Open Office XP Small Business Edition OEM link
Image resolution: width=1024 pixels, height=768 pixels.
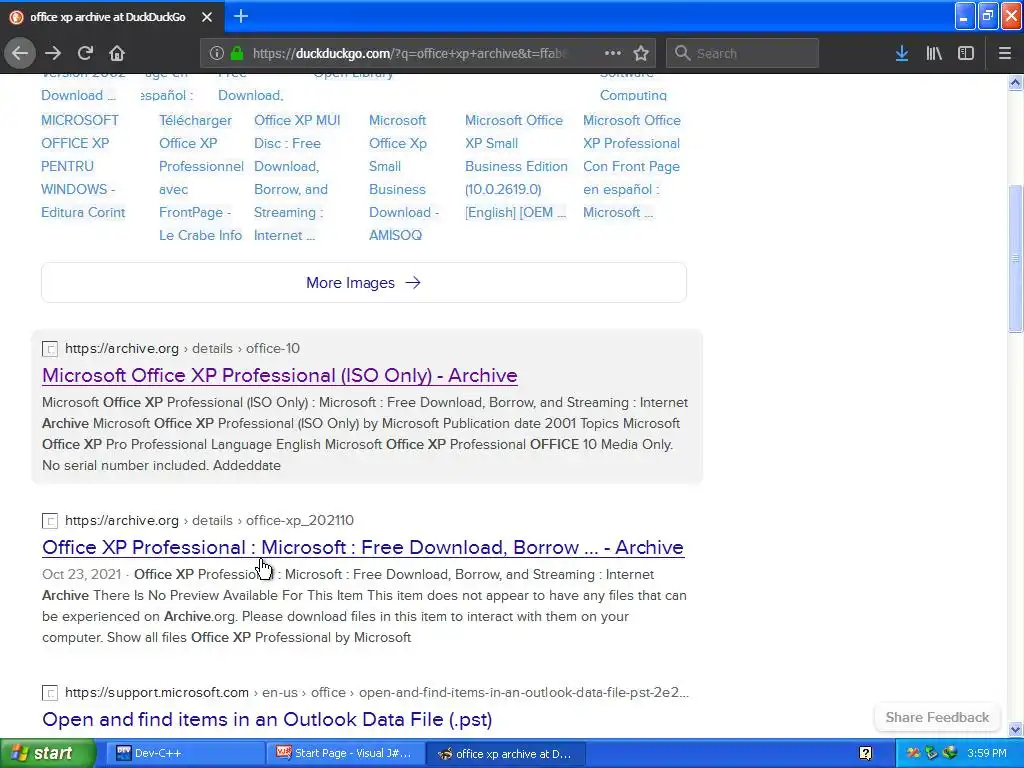[516, 166]
